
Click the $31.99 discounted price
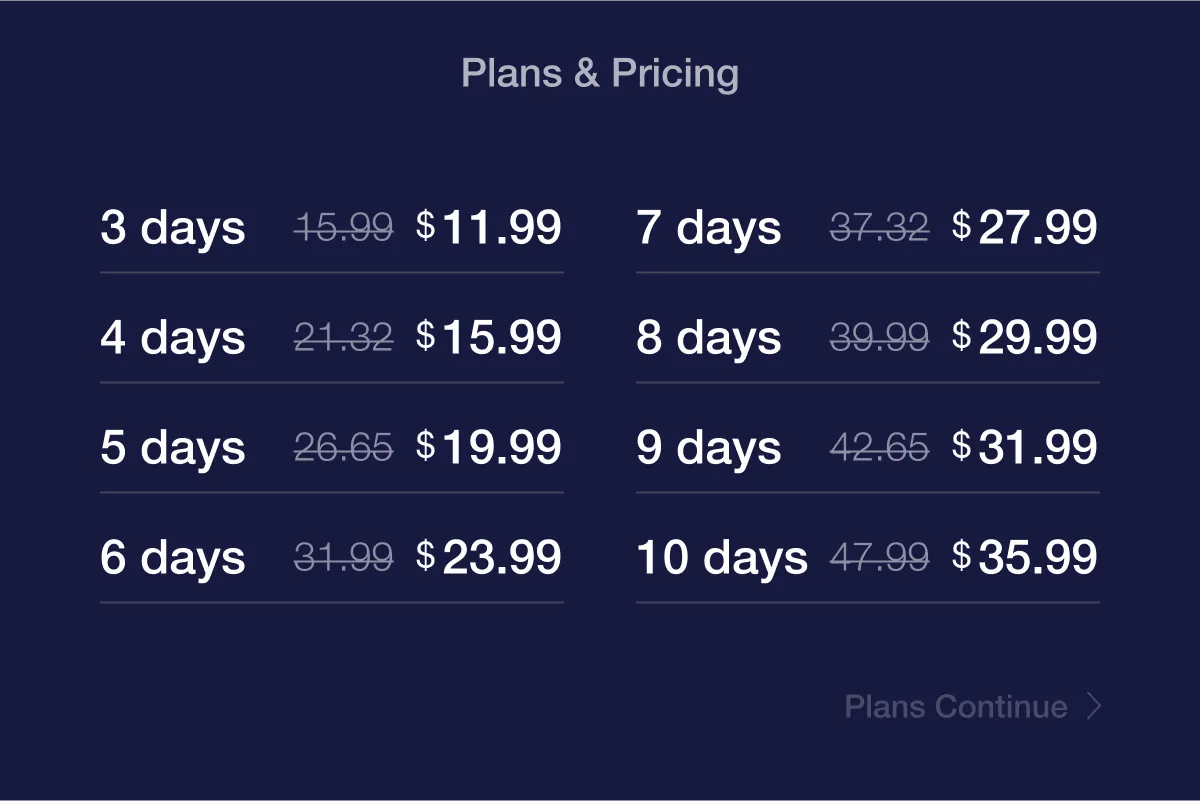1025,448
